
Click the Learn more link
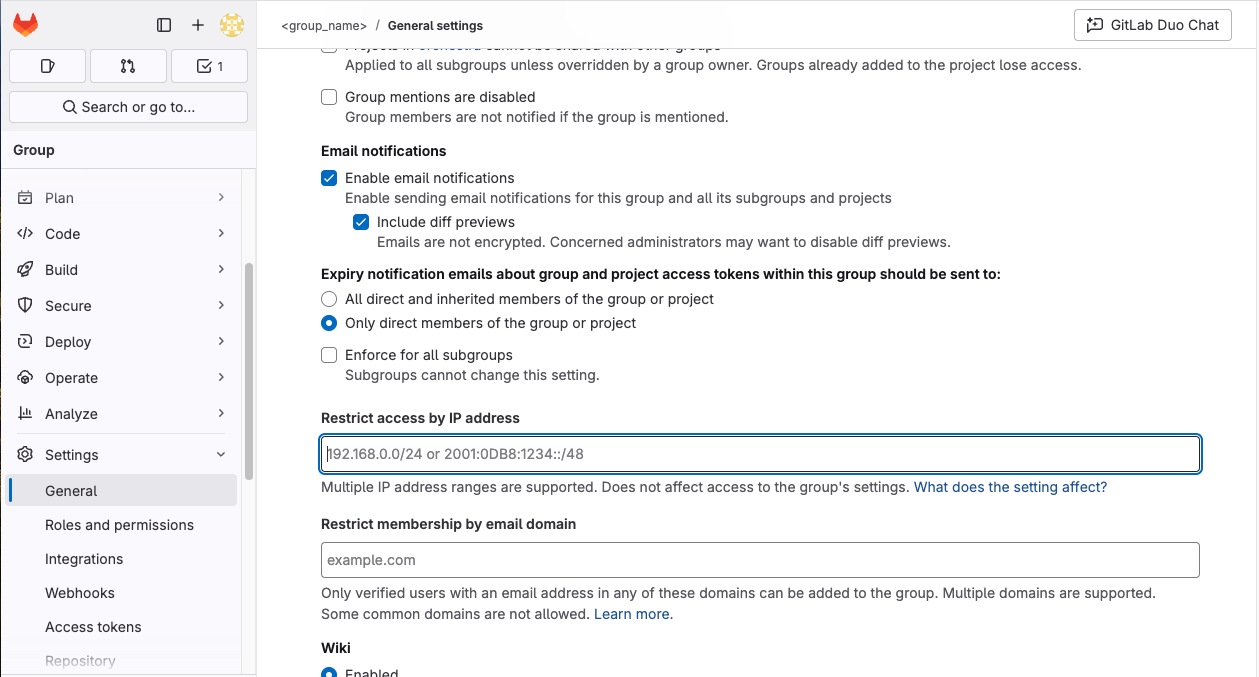[x=631, y=614]
